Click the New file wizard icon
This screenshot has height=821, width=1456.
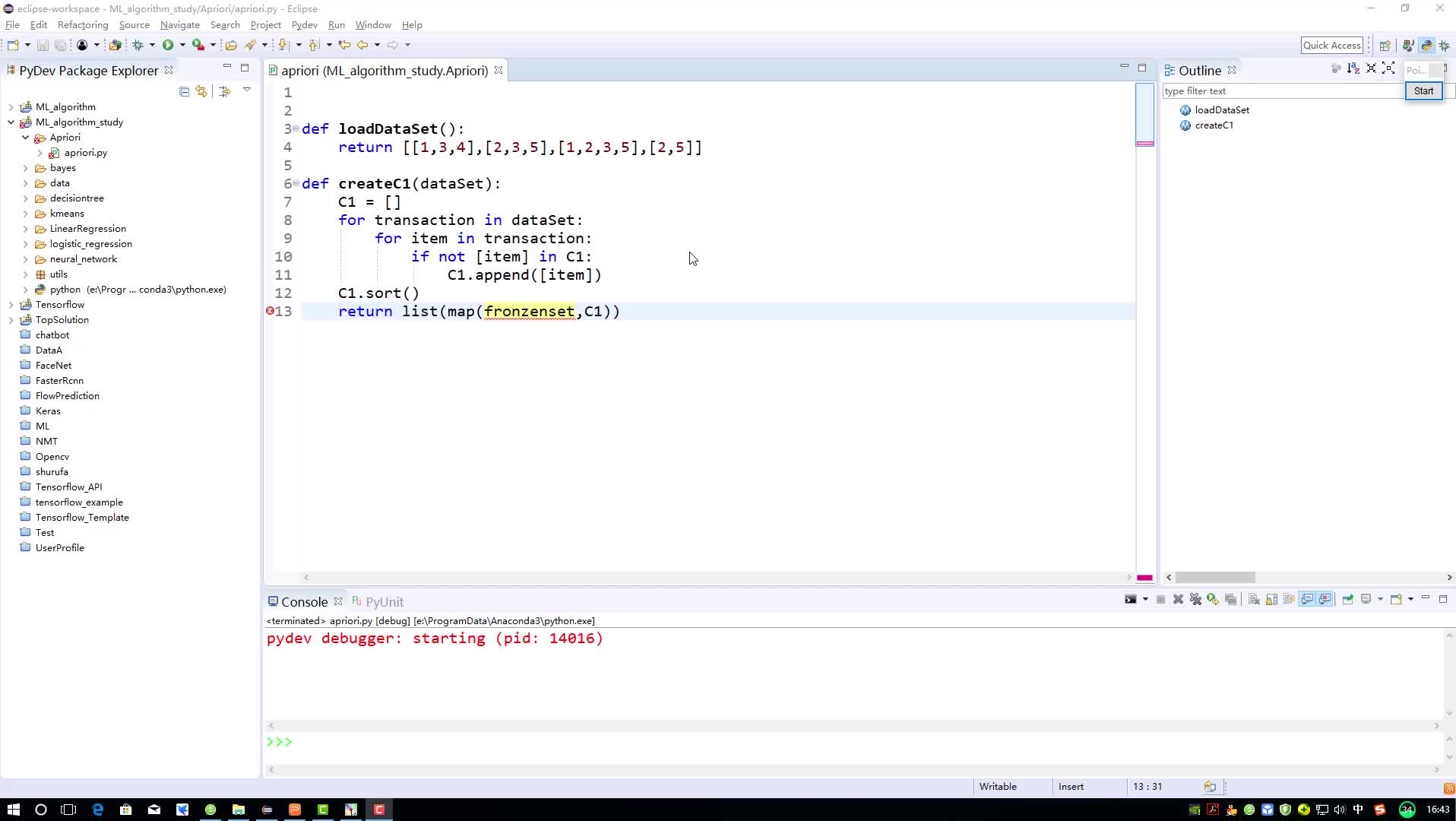(13, 45)
